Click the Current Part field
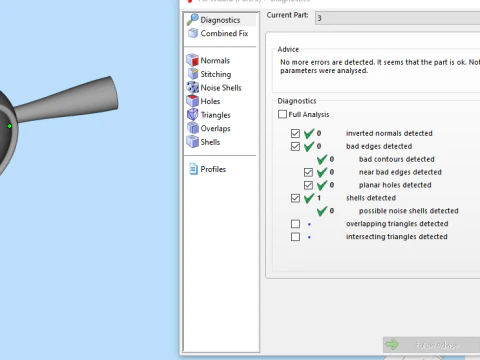 (397, 18)
